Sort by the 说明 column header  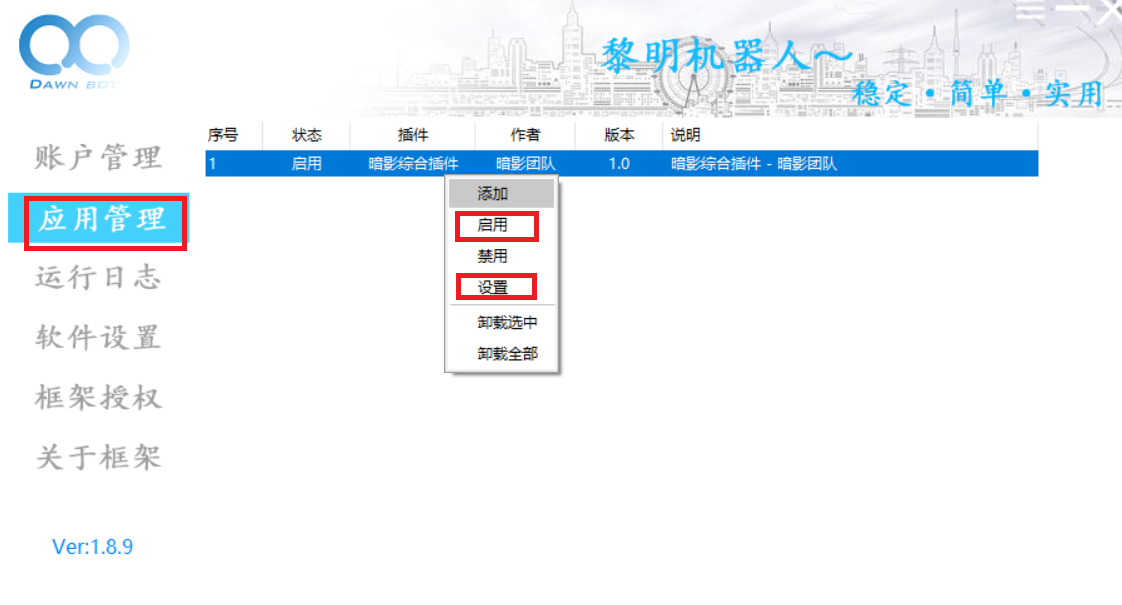click(850, 135)
